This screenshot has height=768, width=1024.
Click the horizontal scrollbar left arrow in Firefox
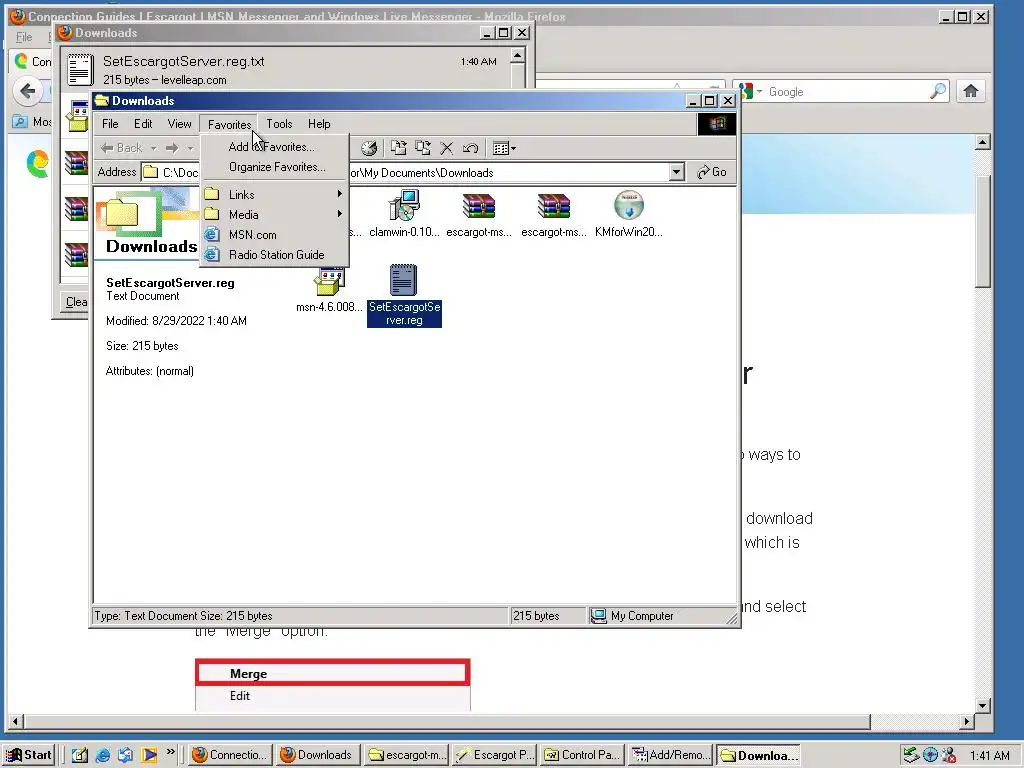(16, 722)
